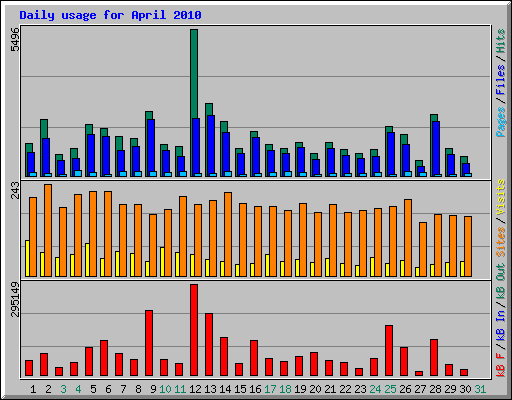
Task: Click the green day label 3
Action: click(x=63, y=389)
